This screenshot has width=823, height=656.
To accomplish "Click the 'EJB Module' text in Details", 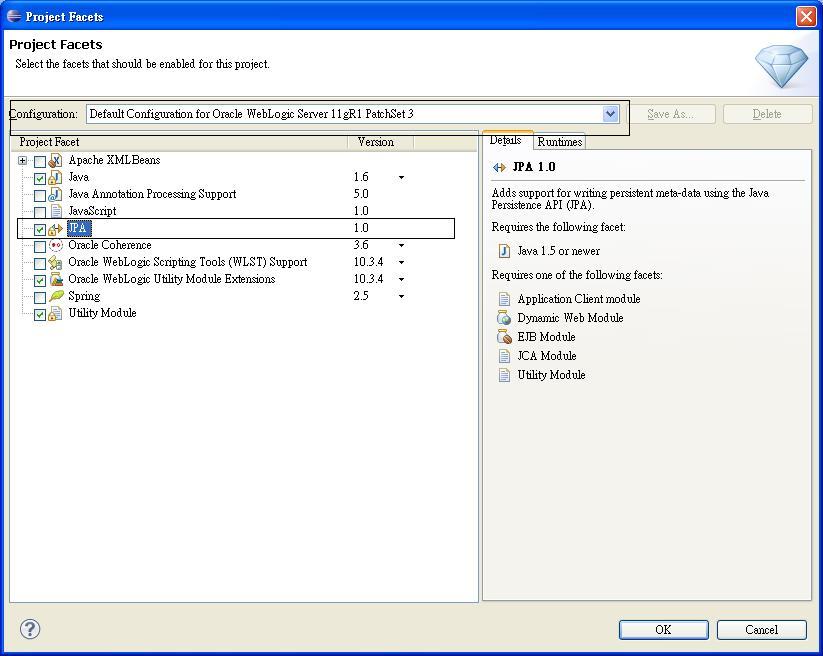I will [x=546, y=337].
